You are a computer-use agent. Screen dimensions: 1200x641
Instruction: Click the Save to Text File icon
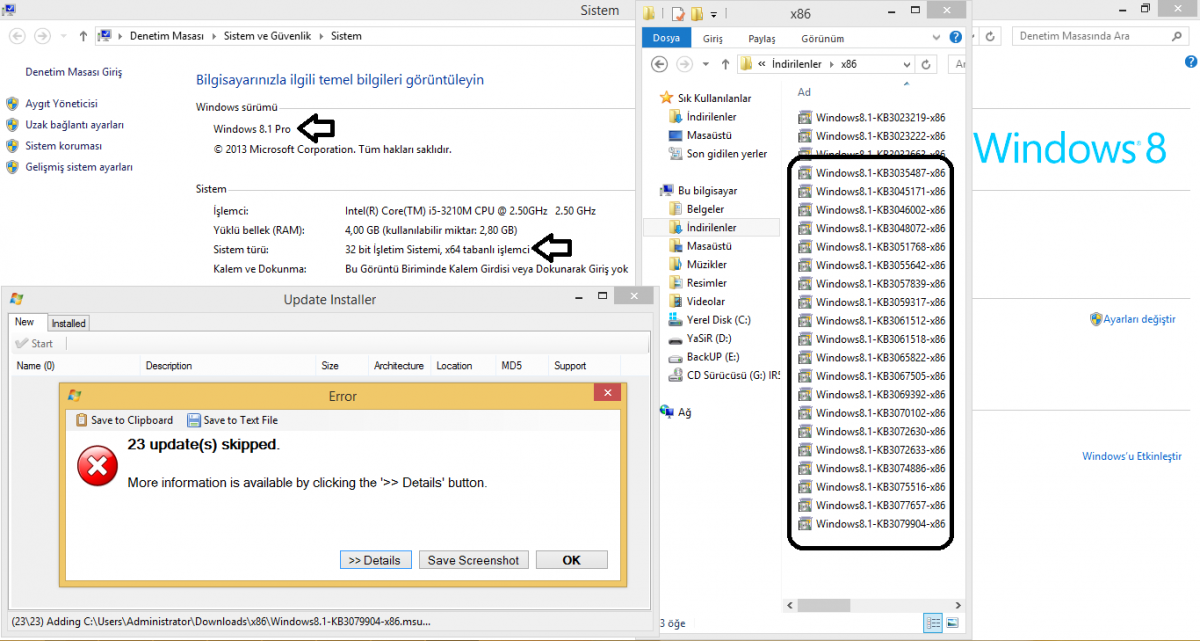194,420
